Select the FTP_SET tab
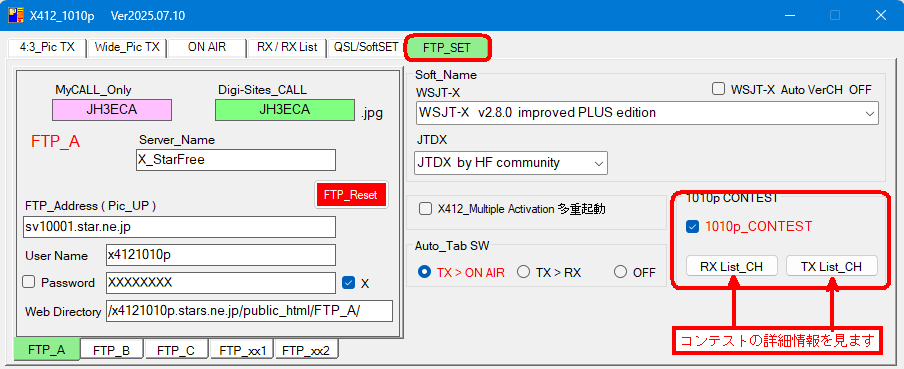The image size is (904, 369). [x=447, y=48]
